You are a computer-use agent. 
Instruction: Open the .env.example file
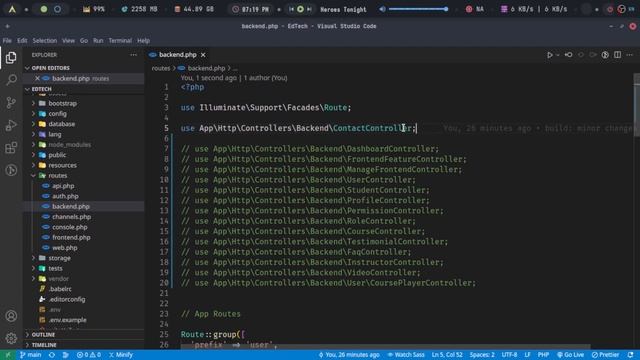pyautogui.click(x=67, y=320)
